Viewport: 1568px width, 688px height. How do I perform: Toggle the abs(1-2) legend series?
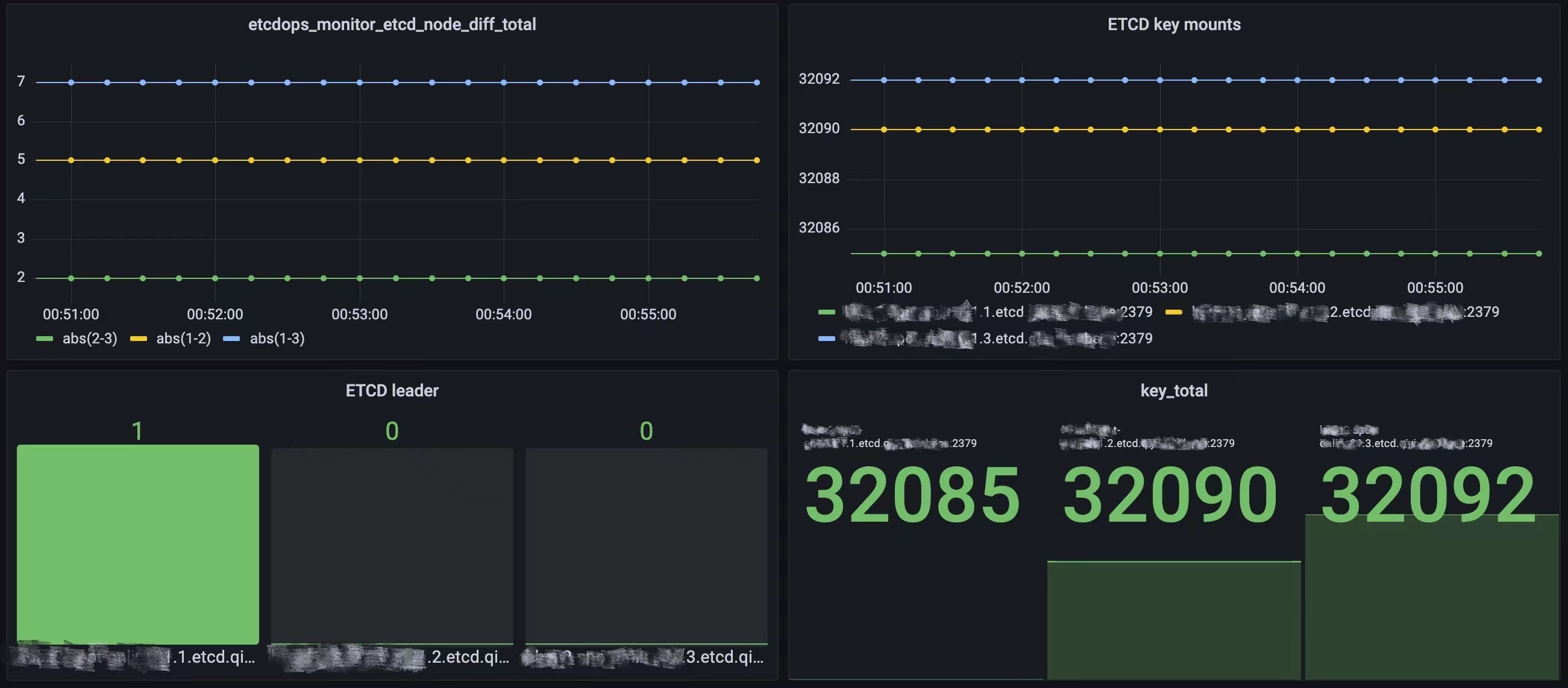183,338
